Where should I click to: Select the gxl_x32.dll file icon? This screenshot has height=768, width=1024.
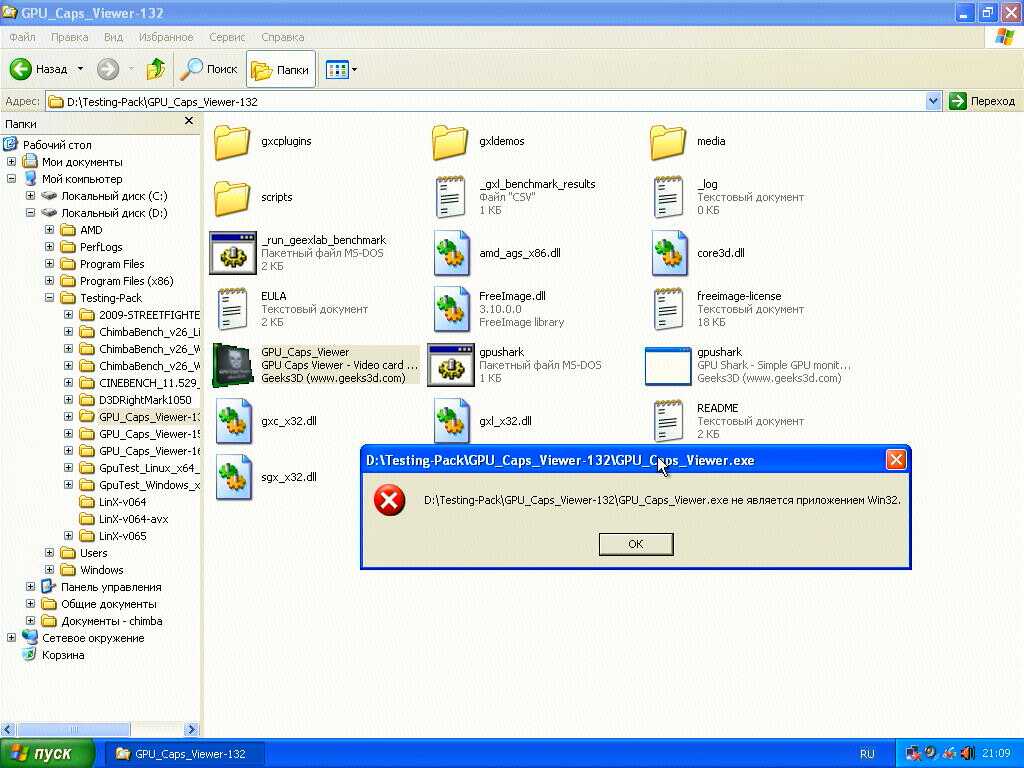[451, 421]
